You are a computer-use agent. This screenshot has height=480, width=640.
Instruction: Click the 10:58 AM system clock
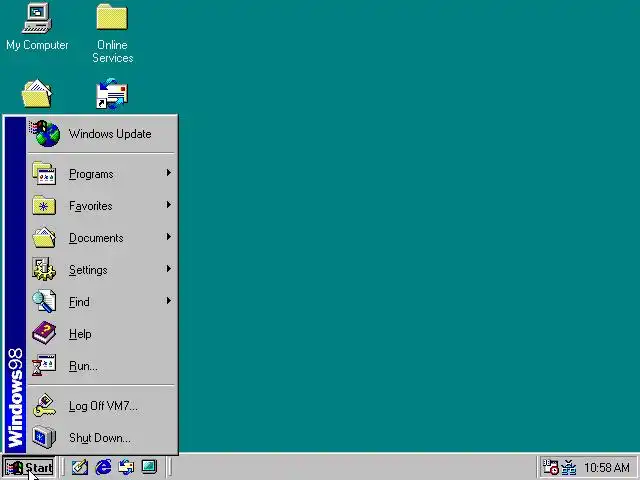[x=607, y=467]
